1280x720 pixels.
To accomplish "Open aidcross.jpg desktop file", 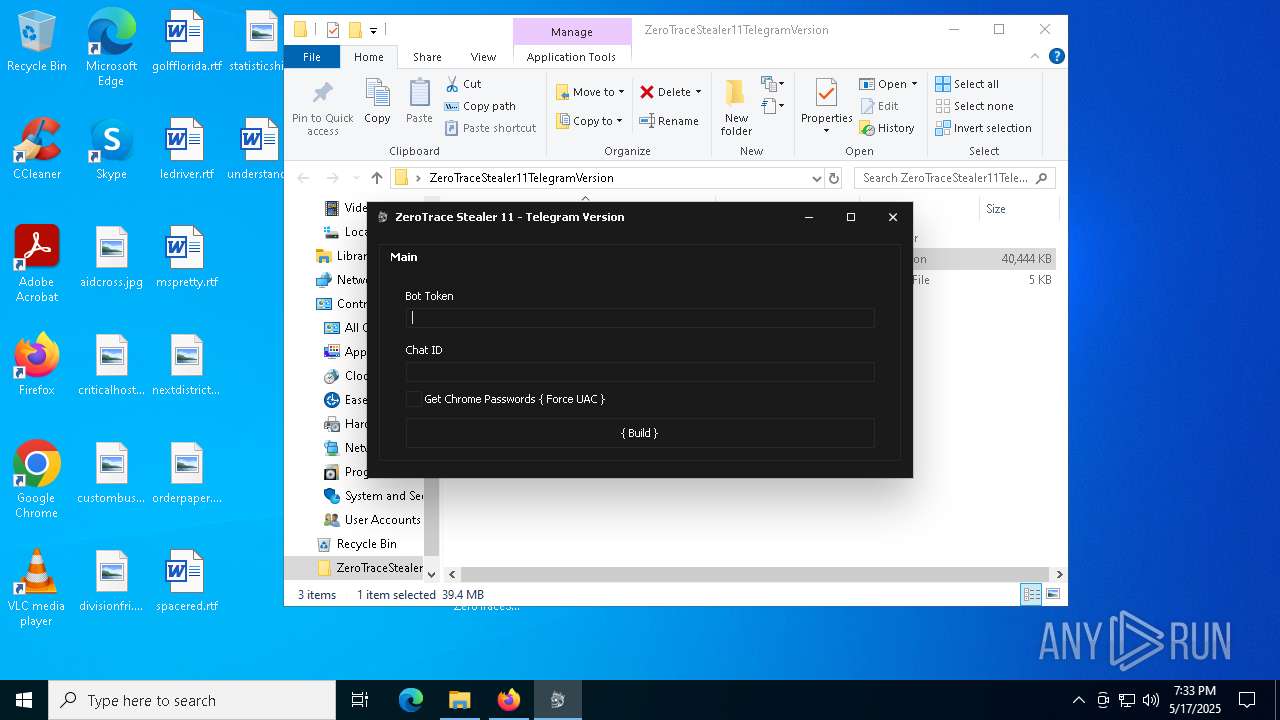I will tap(111, 257).
